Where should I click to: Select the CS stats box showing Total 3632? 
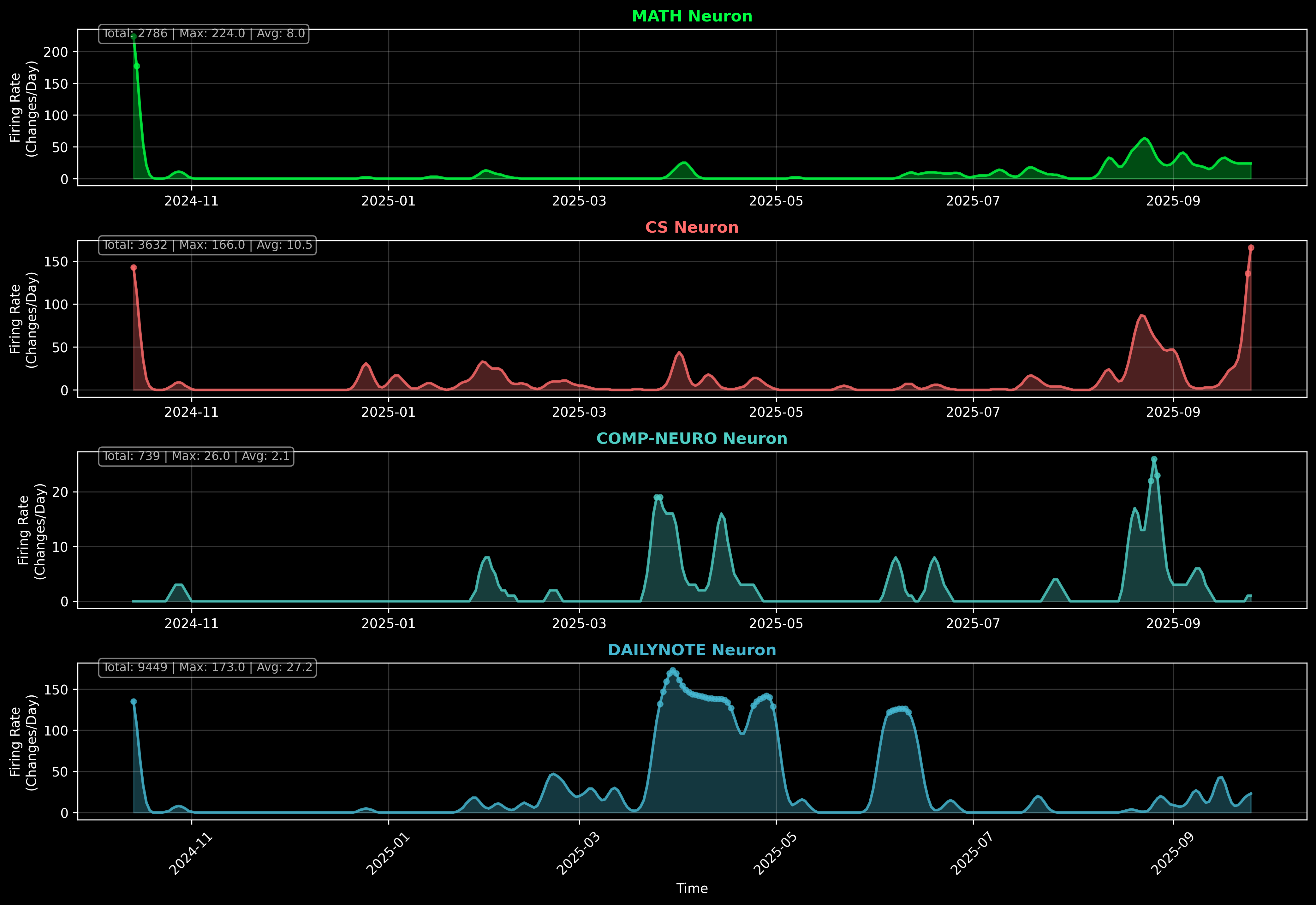pyautogui.click(x=207, y=245)
